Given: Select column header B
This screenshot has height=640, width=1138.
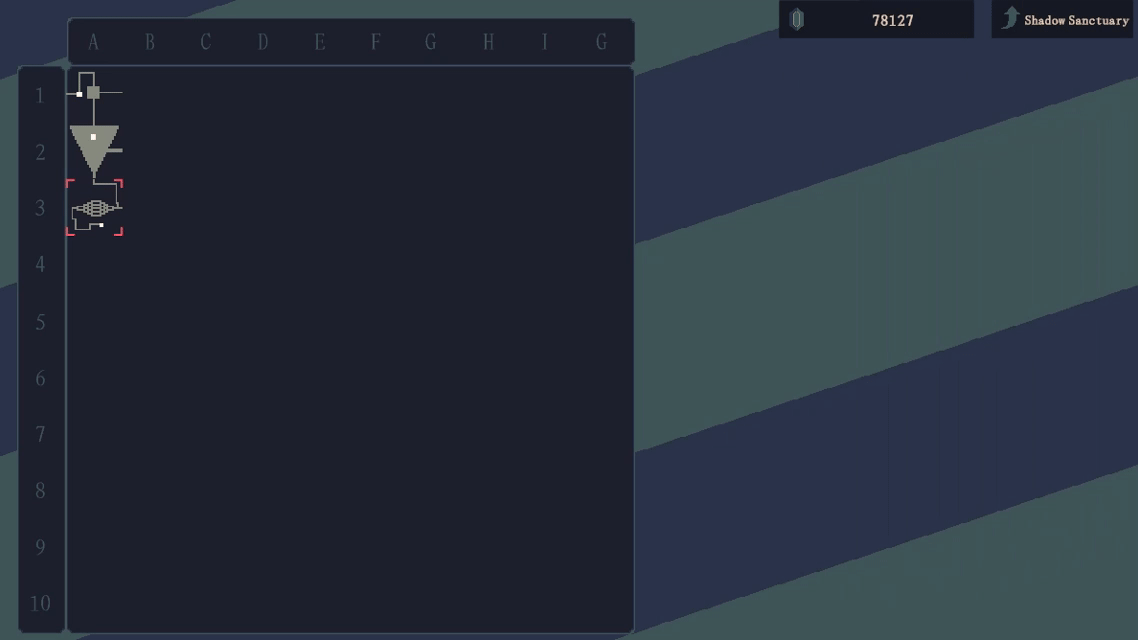Looking at the screenshot, I should tap(150, 42).
